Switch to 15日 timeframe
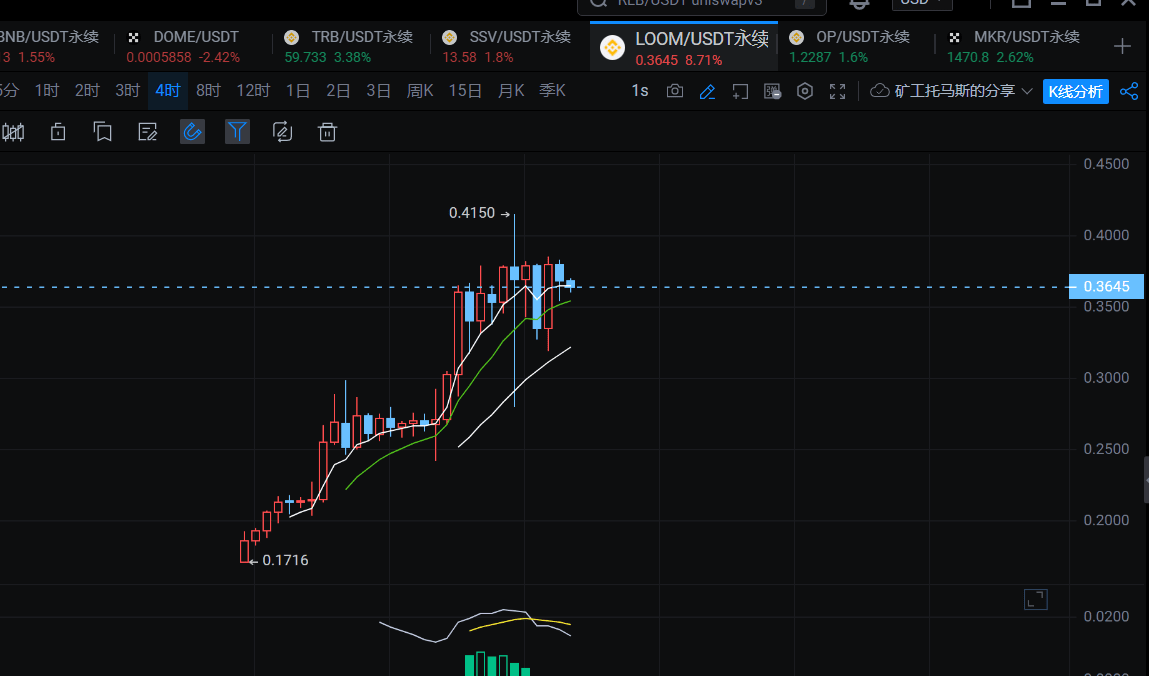This screenshot has width=1149, height=676. click(x=465, y=91)
